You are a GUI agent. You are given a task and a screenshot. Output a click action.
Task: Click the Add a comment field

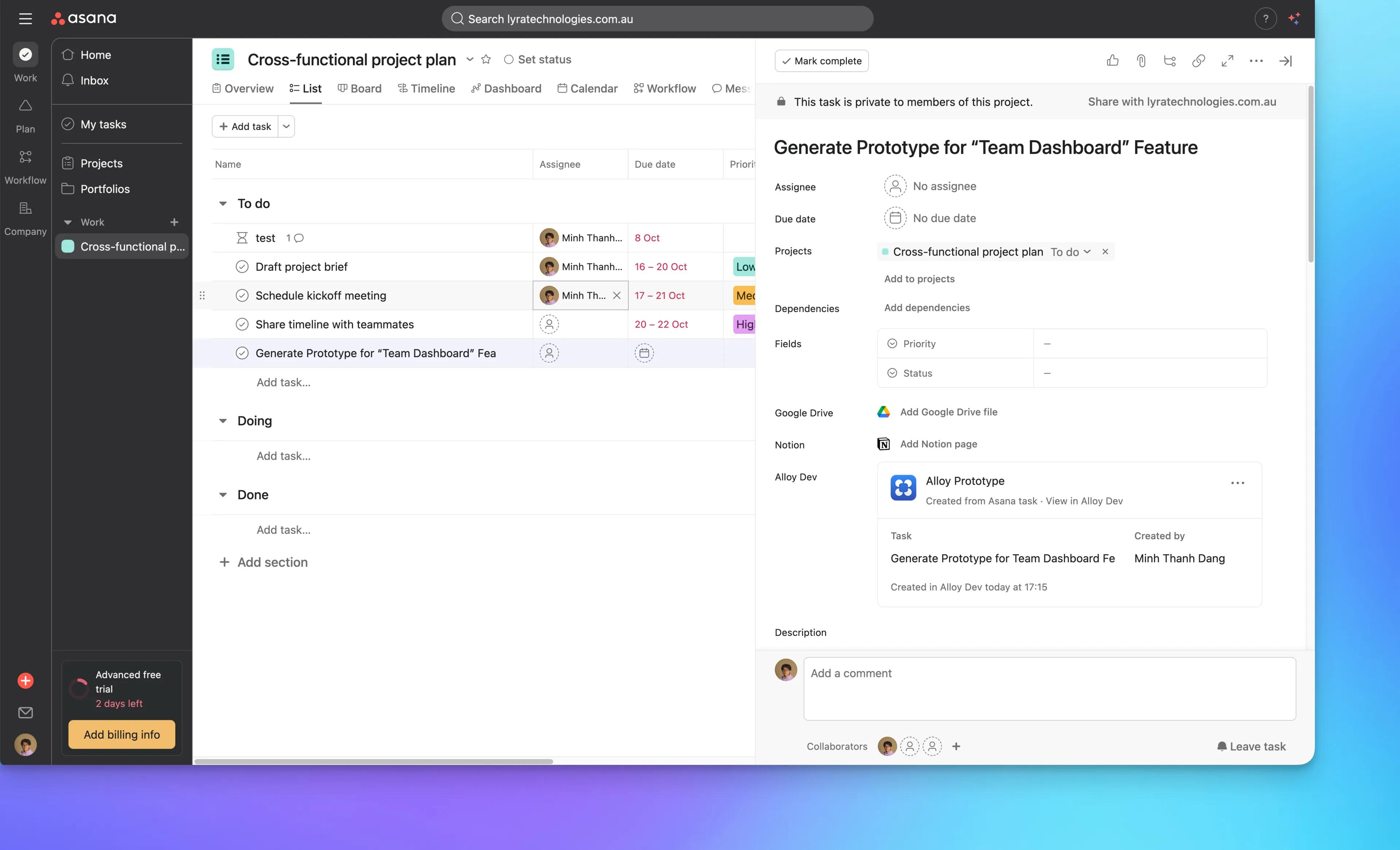click(1049, 688)
